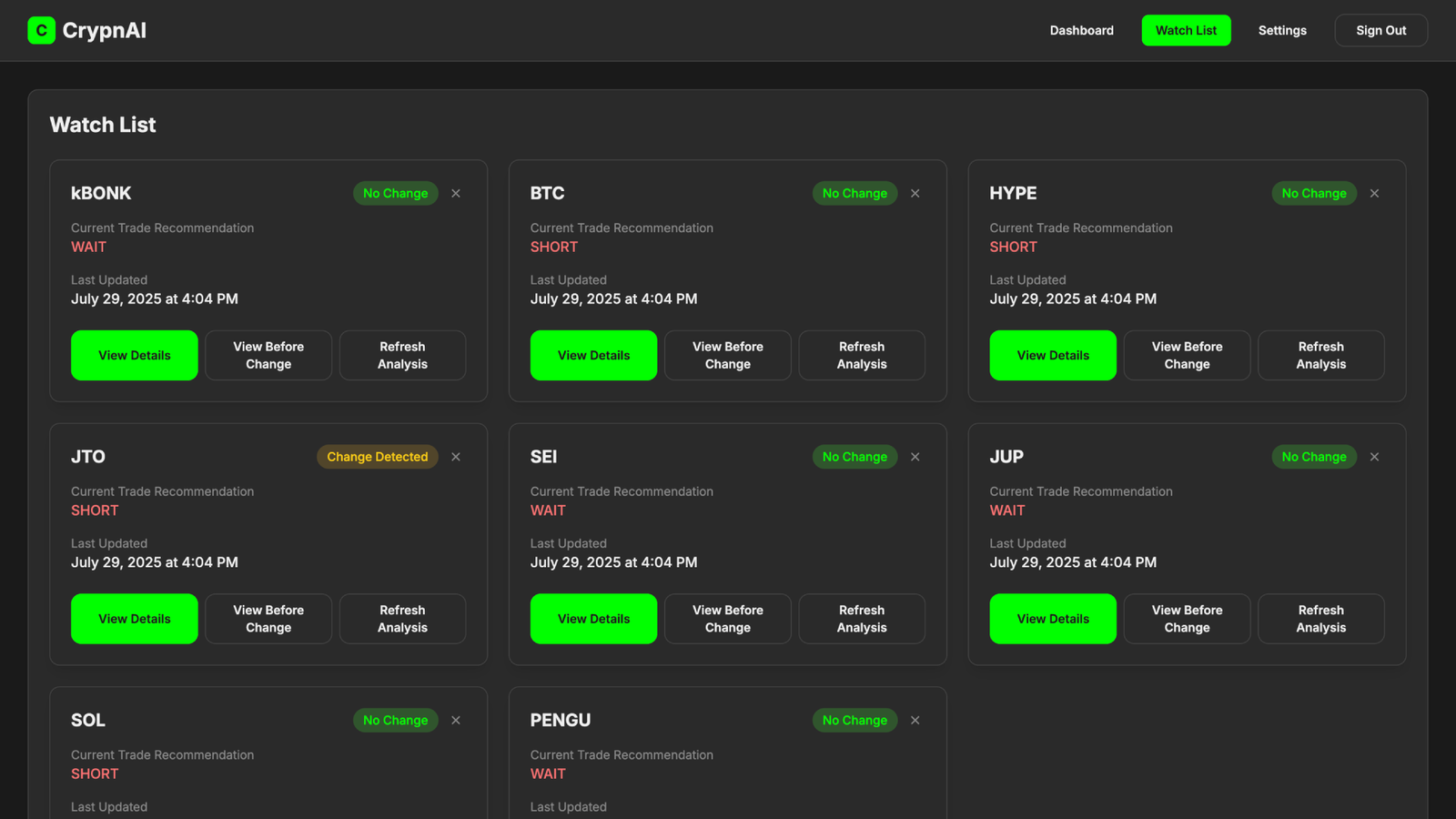This screenshot has width=1456, height=819.
Task: View Details for kBONK
Action: click(x=135, y=355)
